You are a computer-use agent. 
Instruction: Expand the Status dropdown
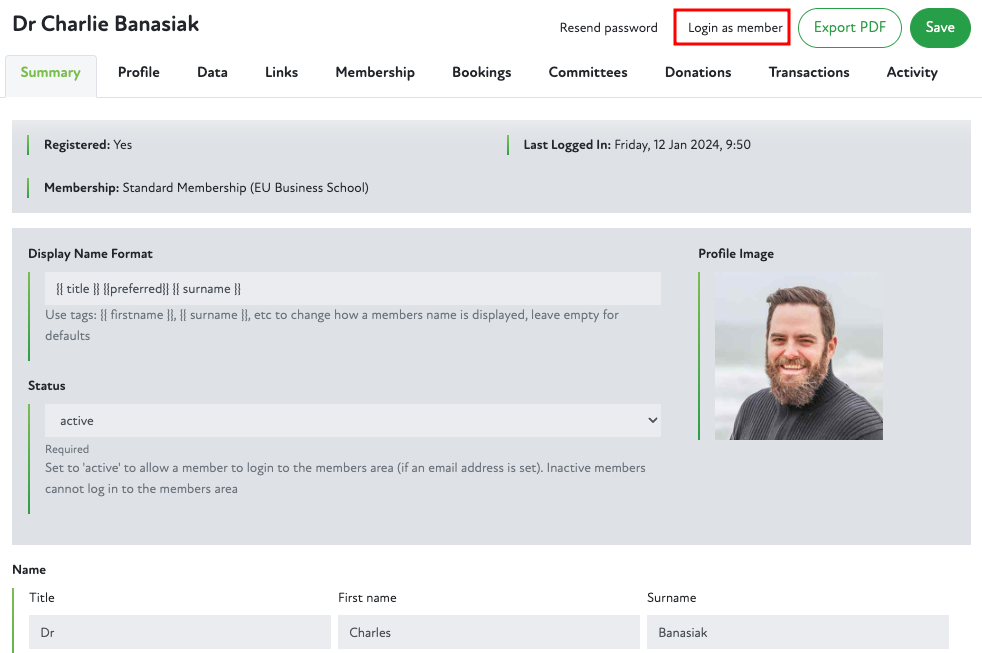[352, 421]
